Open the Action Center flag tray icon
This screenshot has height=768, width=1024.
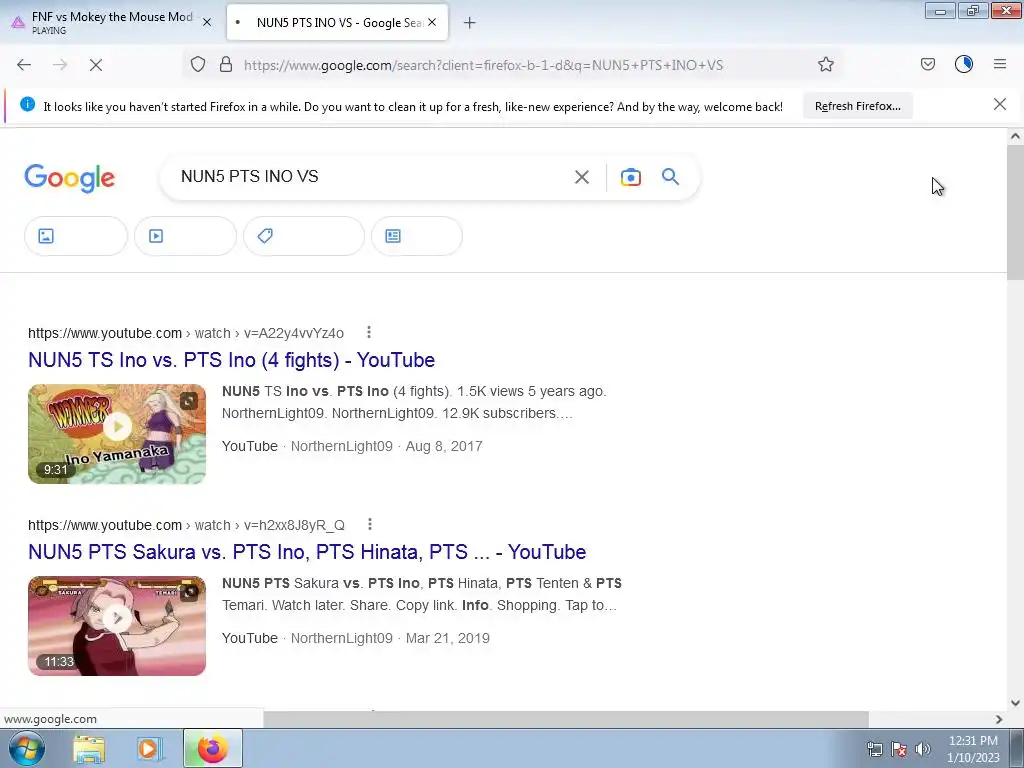899,749
